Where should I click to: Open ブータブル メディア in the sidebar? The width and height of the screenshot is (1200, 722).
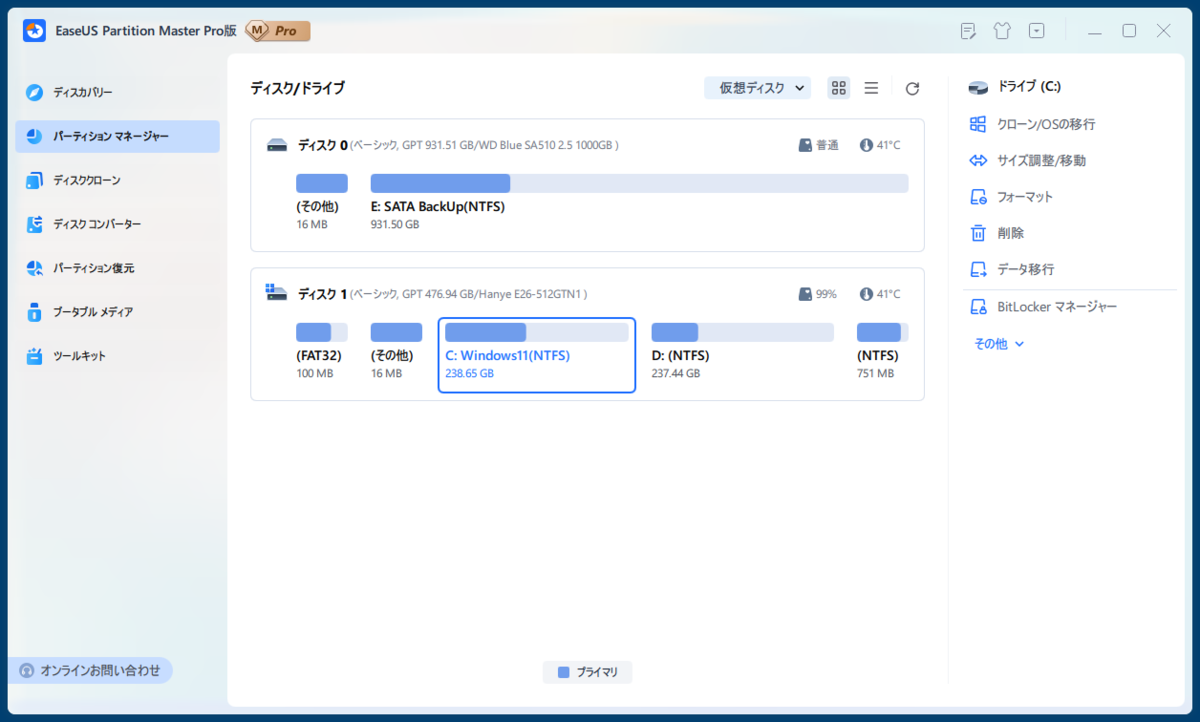click(x=117, y=312)
